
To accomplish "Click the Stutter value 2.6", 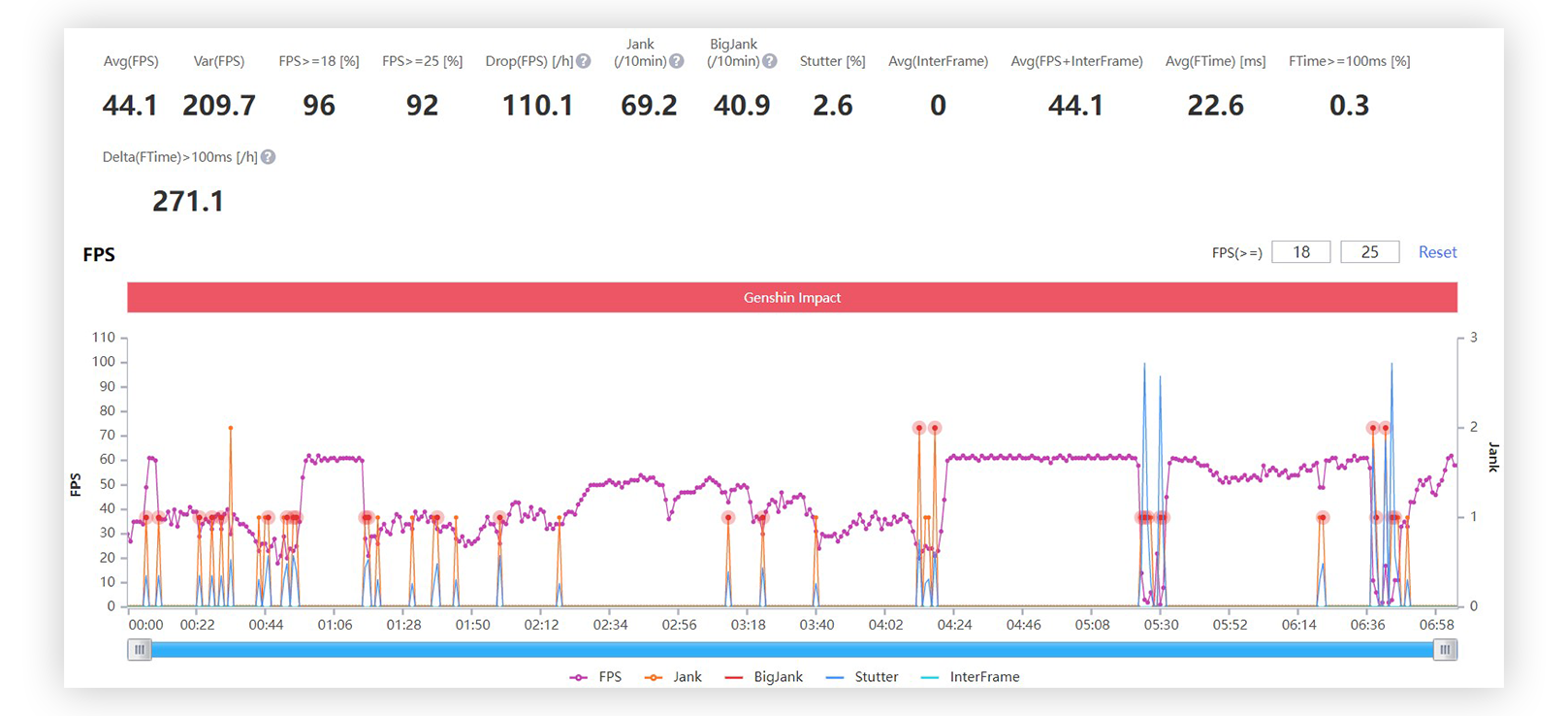I will click(x=833, y=106).
